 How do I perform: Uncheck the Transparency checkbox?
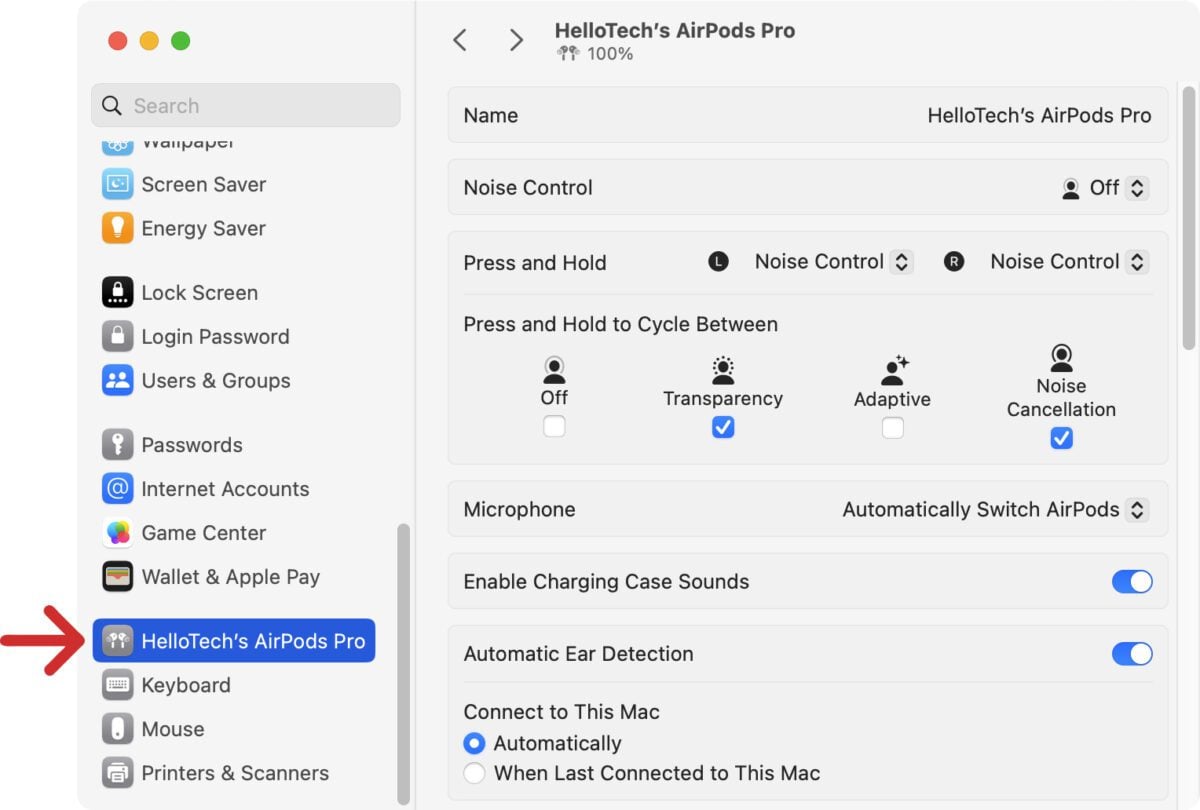(x=723, y=428)
